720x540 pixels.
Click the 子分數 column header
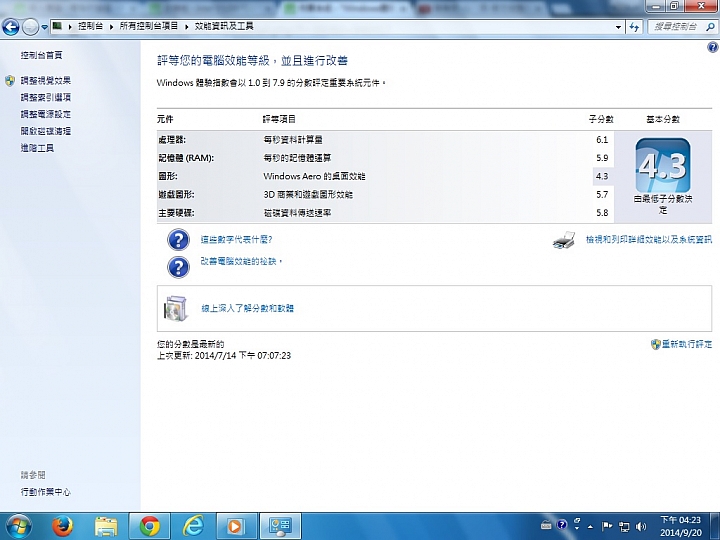coord(601,119)
